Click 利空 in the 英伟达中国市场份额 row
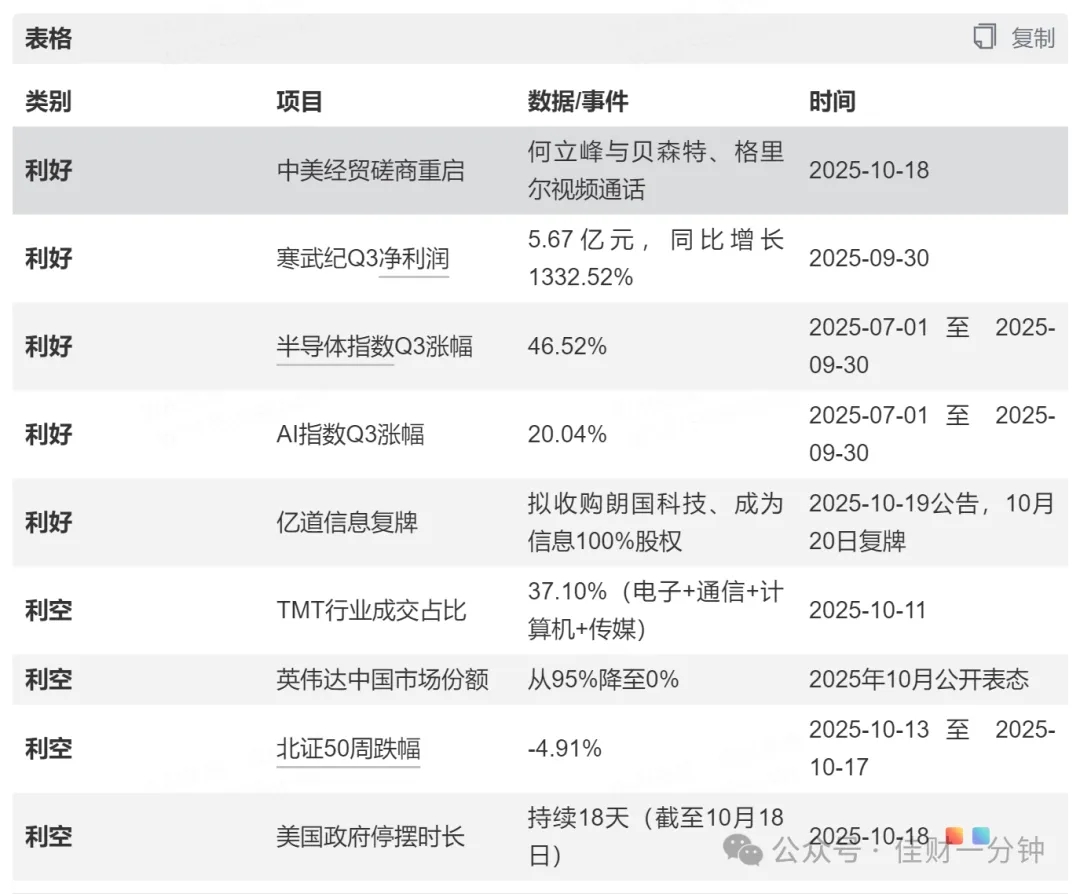This screenshot has width=1080, height=894. [x=48, y=679]
